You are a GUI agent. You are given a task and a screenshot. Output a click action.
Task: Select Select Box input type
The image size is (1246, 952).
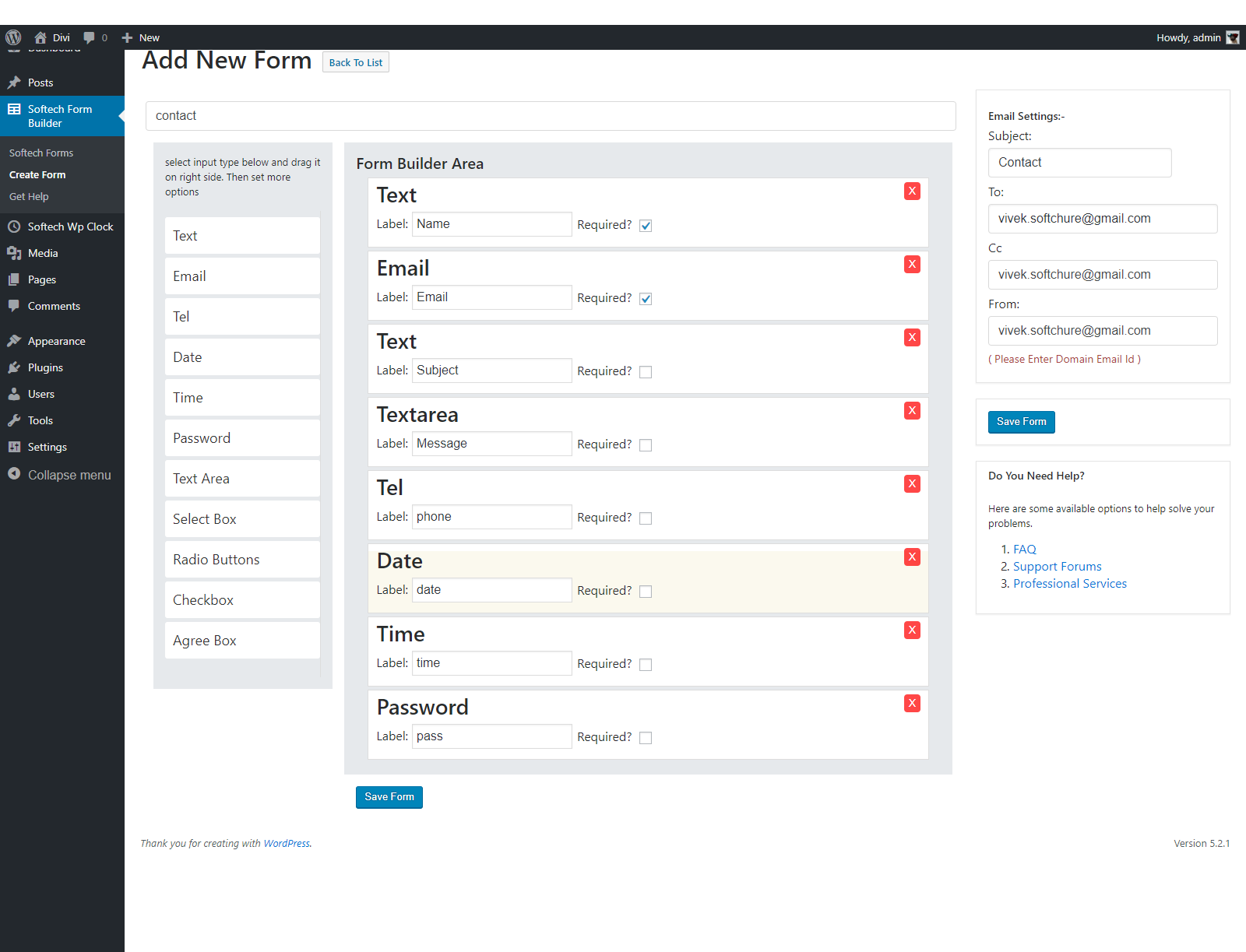242,519
